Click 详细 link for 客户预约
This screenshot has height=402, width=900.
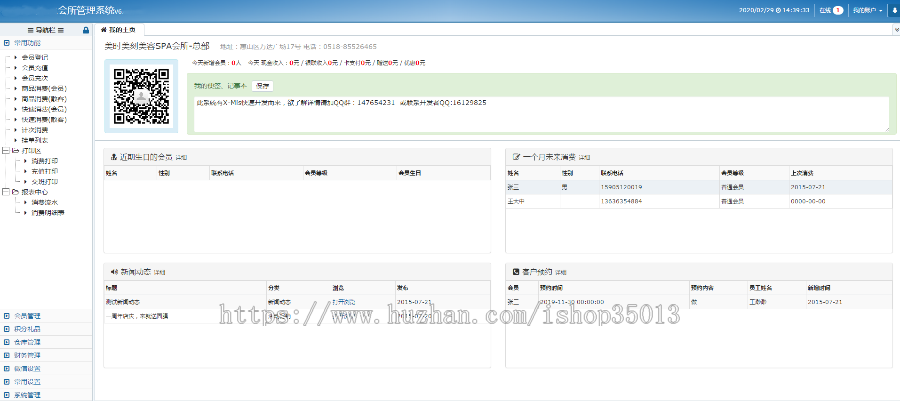[x=561, y=272]
